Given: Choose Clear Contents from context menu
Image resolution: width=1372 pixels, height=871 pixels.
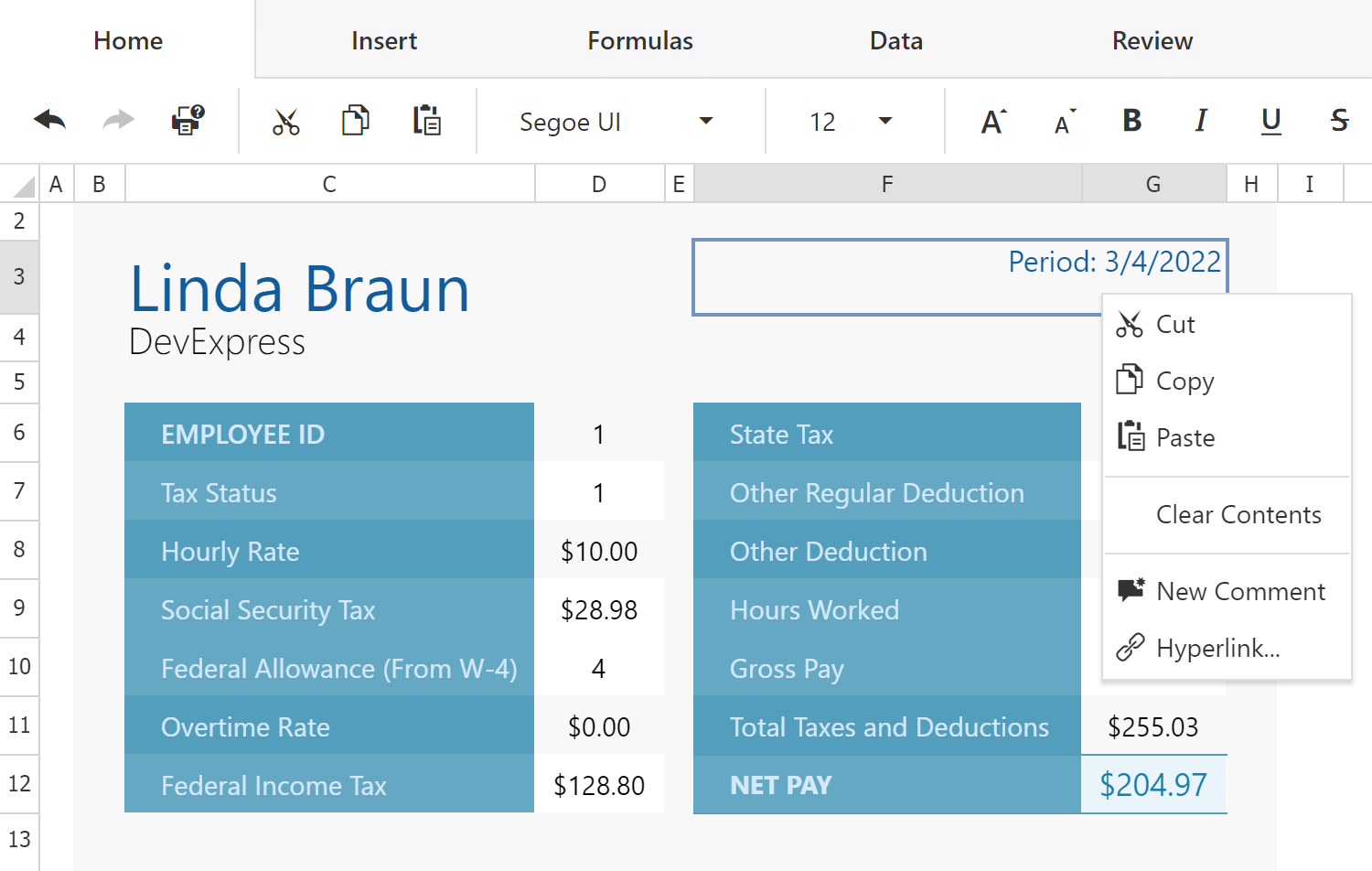Looking at the screenshot, I should click(x=1238, y=515).
